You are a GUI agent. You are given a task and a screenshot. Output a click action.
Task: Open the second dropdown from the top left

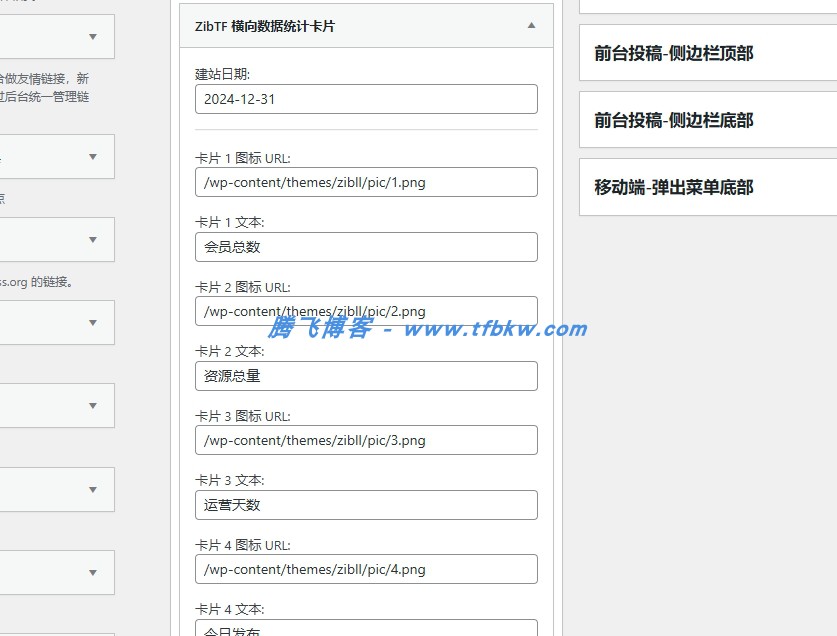[x=57, y=156]
